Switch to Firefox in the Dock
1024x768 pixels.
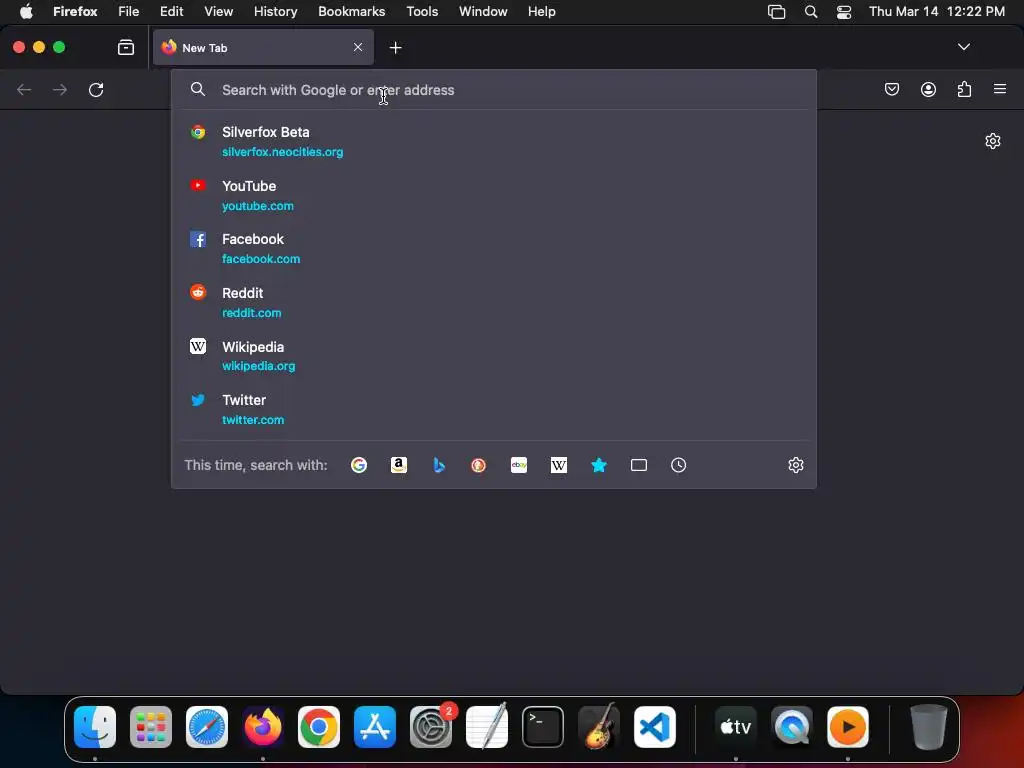[x=263, y=727]
